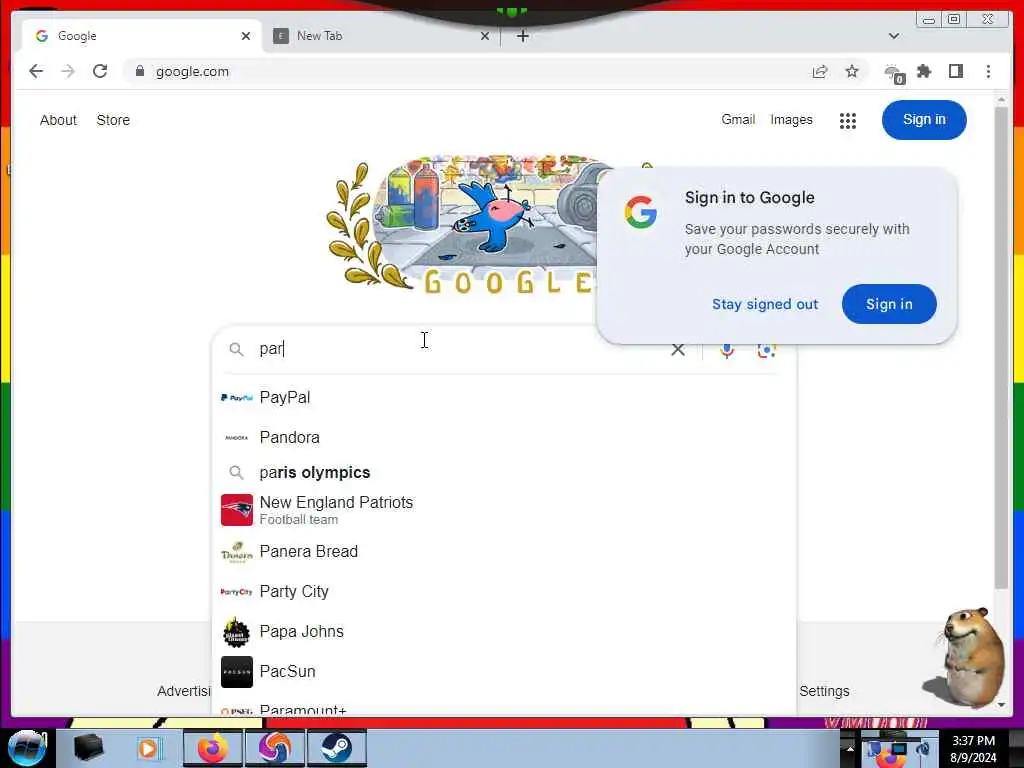Select the Papa Johns suggestion
This screenshot has height=768, width=1024.
pyautogui.click(x=504, y=632)
